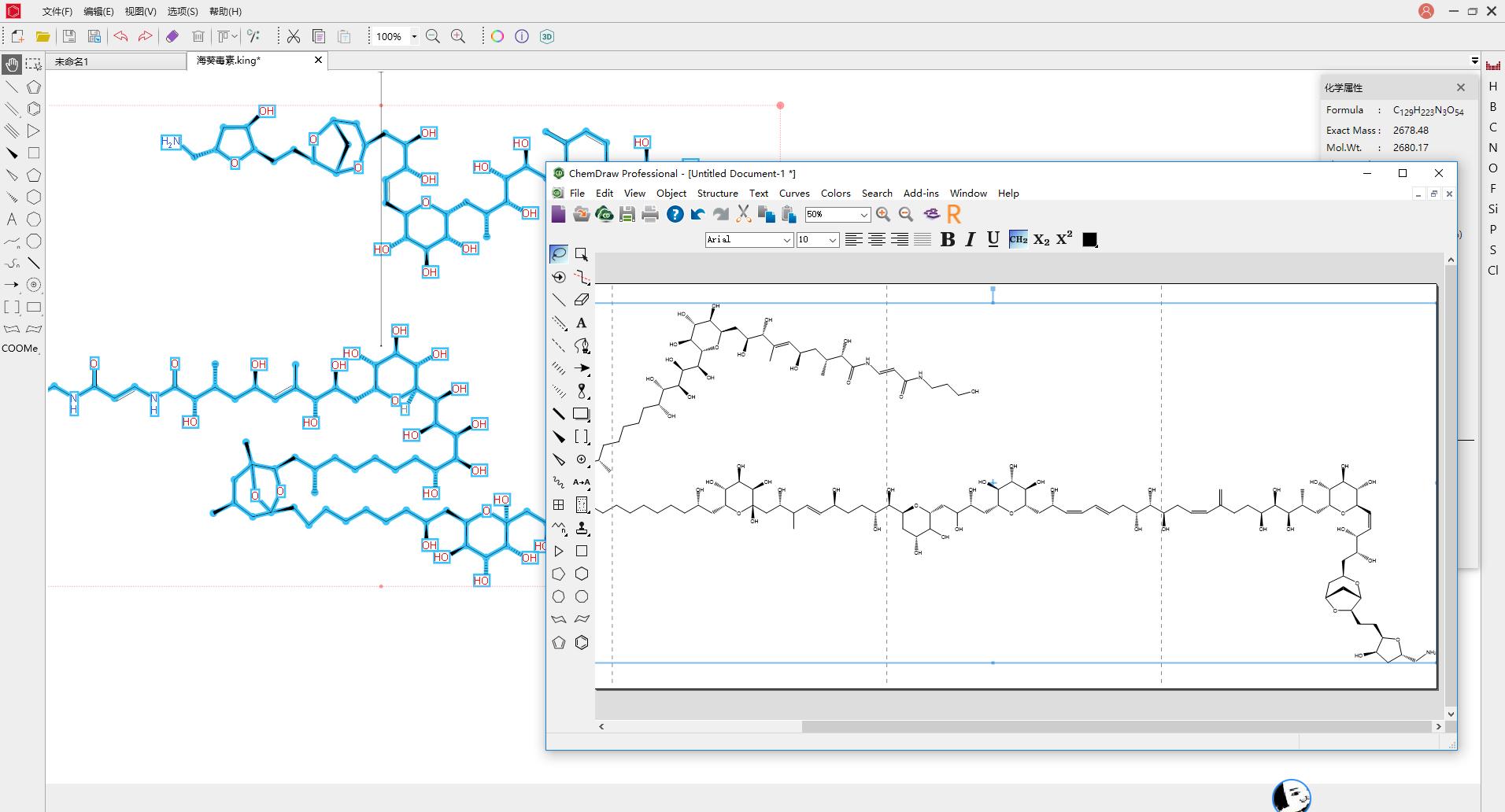Open the Structure menu

[x=717, y=193]
